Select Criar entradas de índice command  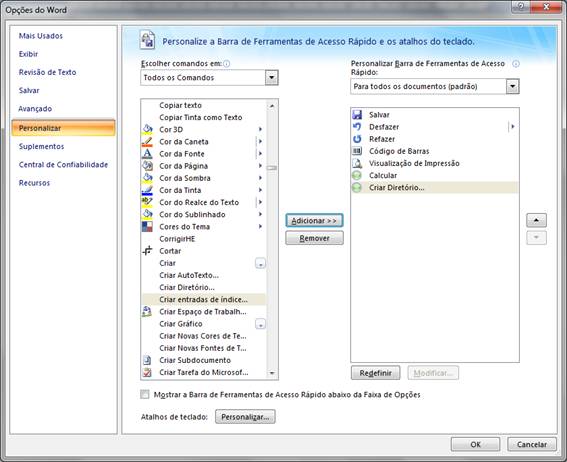204,299
